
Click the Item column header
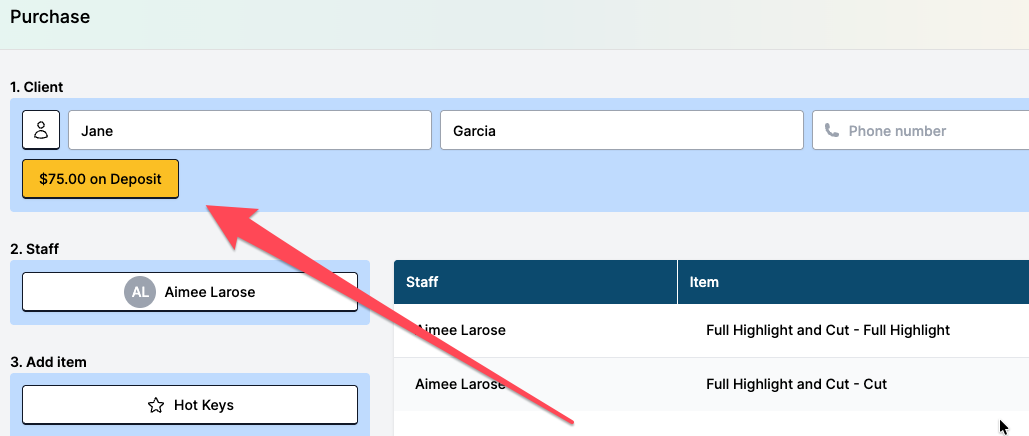pos(704,282)
